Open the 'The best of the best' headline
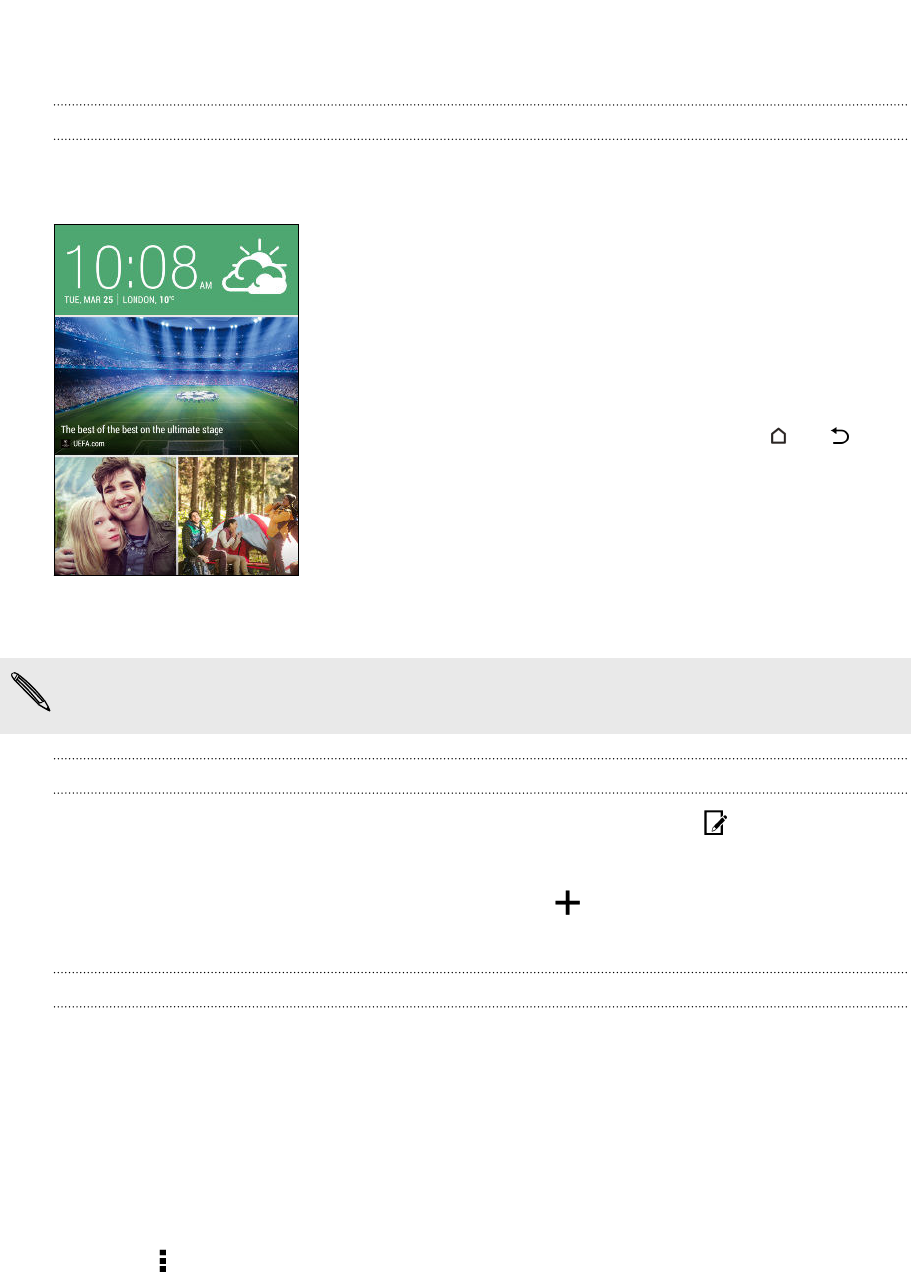 click(142, 430)
